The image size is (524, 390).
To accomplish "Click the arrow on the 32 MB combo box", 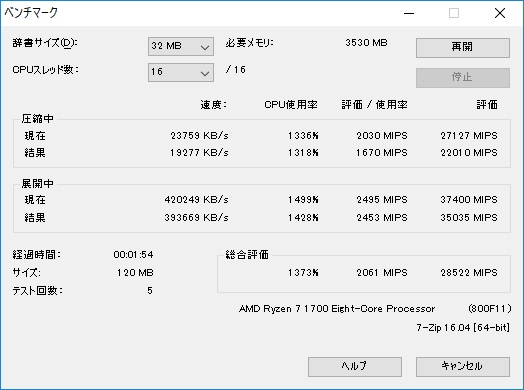I will click(x=205, y=47).
